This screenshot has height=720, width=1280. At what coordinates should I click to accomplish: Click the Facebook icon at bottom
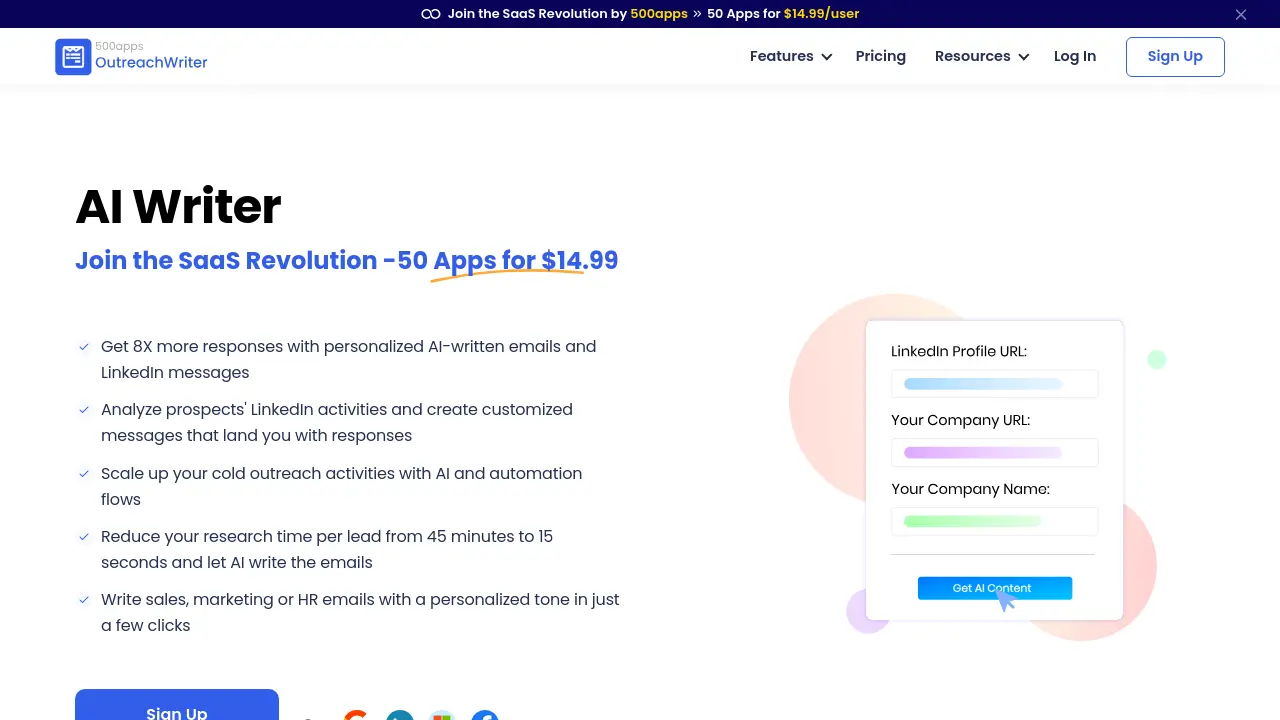[x=485, y=715]
